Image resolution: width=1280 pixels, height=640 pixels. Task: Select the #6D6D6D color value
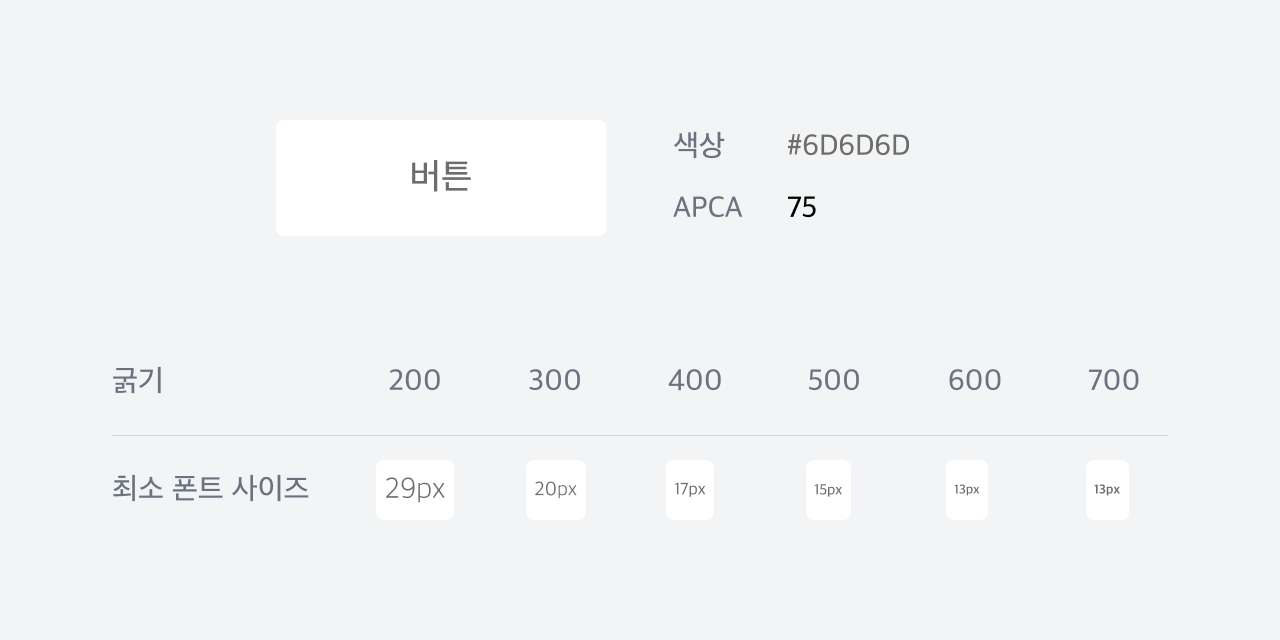coord(848,146)
